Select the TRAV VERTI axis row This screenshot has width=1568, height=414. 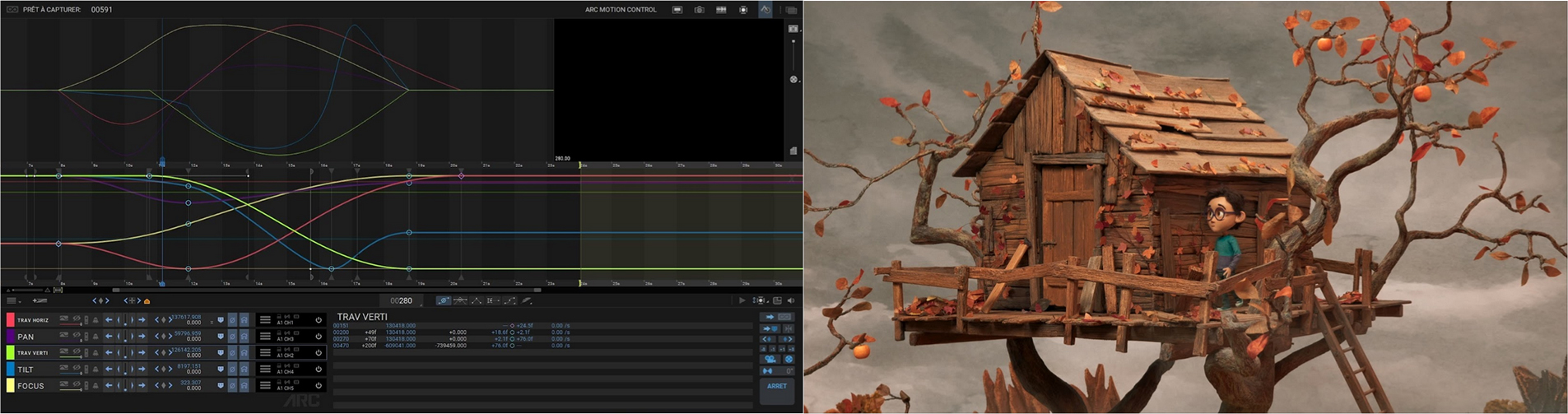[x=33, y=353]
